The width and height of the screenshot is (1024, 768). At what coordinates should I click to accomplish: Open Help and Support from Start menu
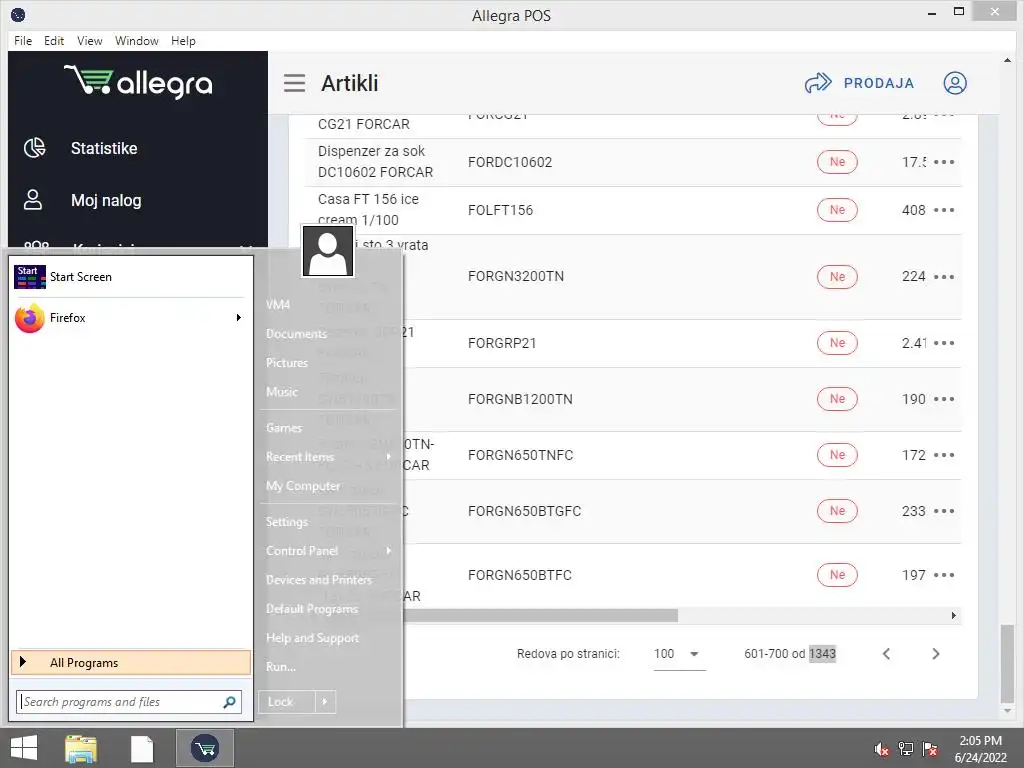coord(312,638)
